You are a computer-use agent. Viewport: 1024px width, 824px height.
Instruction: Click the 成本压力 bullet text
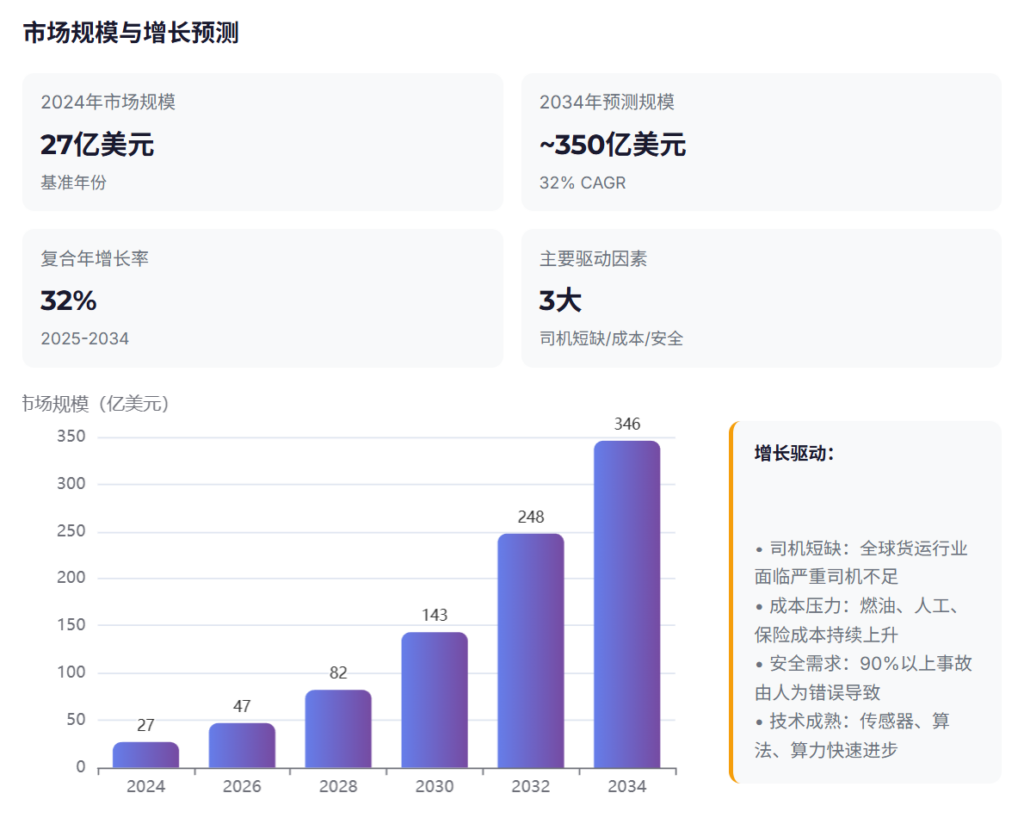coord(861,620)
